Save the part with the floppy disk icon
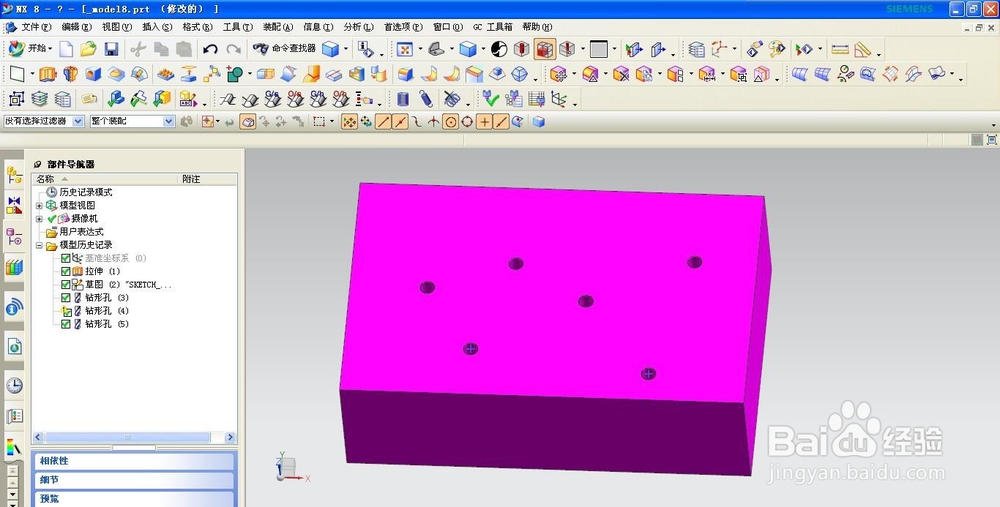The width and height of the screenshot is (1000, 507). click(x=111, y=49)
